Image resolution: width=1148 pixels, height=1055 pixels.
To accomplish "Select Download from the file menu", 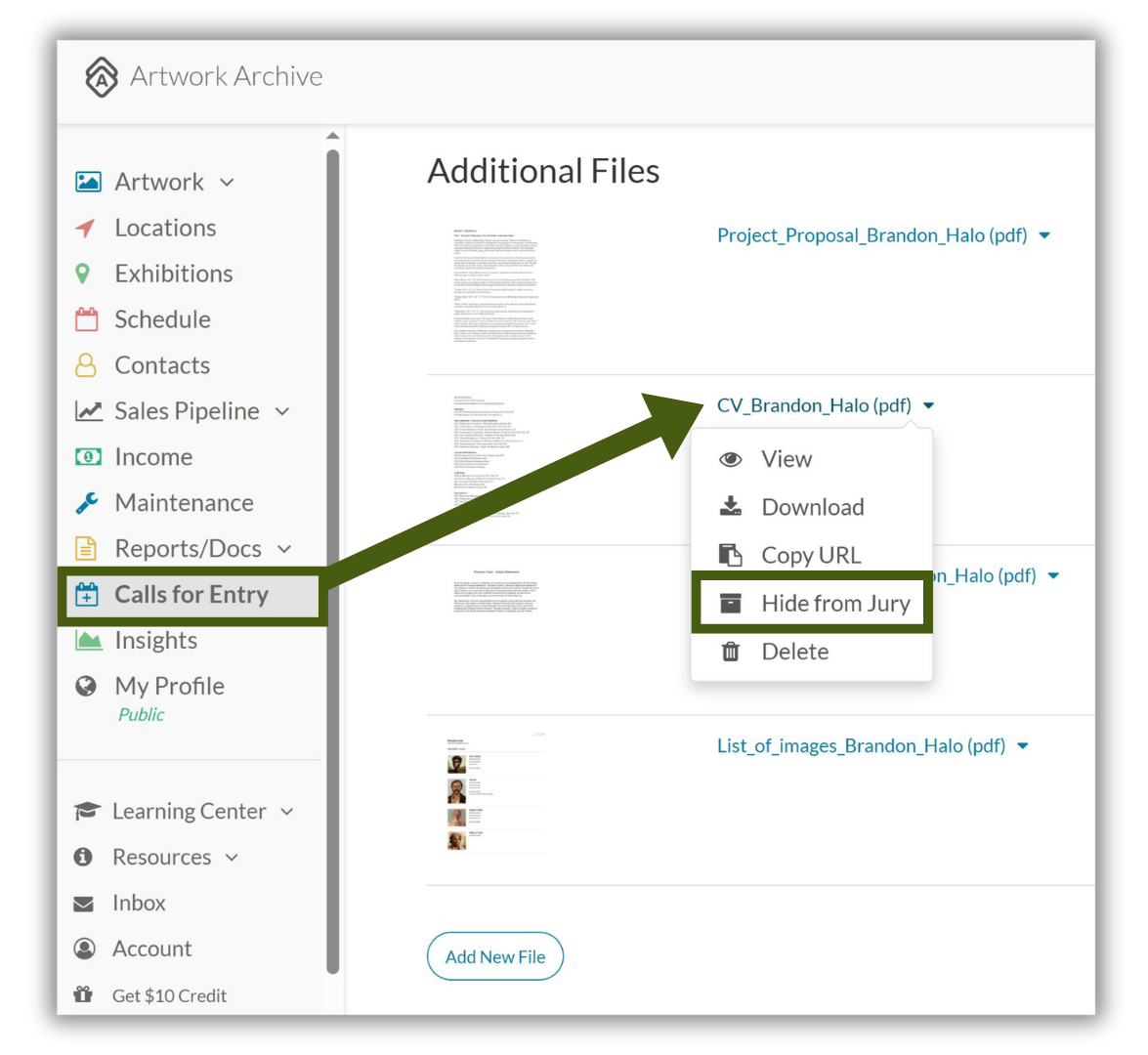I will click(x=812, y=507).
